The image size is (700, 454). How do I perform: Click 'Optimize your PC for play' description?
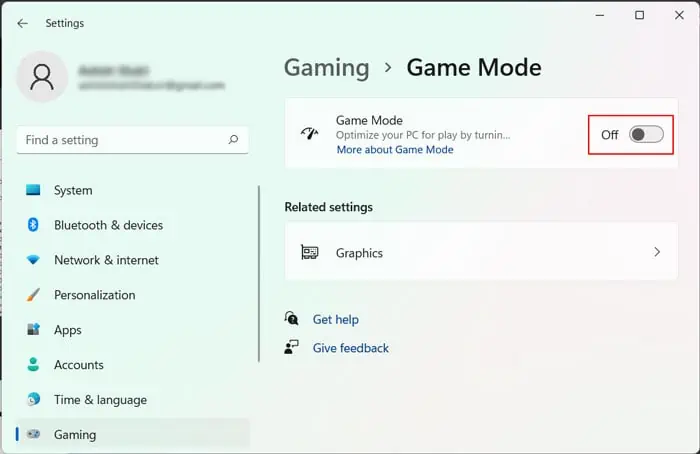423,135
